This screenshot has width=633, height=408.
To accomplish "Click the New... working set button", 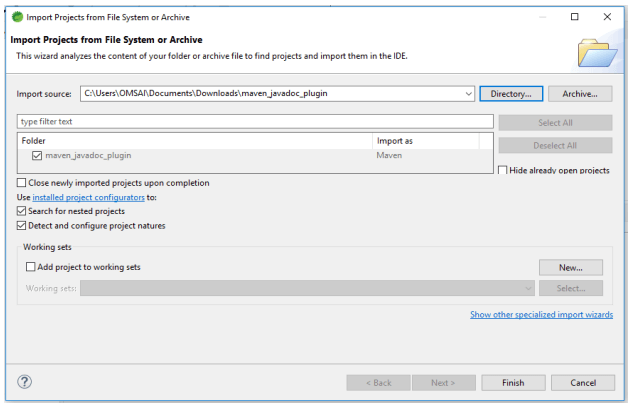I will click(x=571, y=267).
